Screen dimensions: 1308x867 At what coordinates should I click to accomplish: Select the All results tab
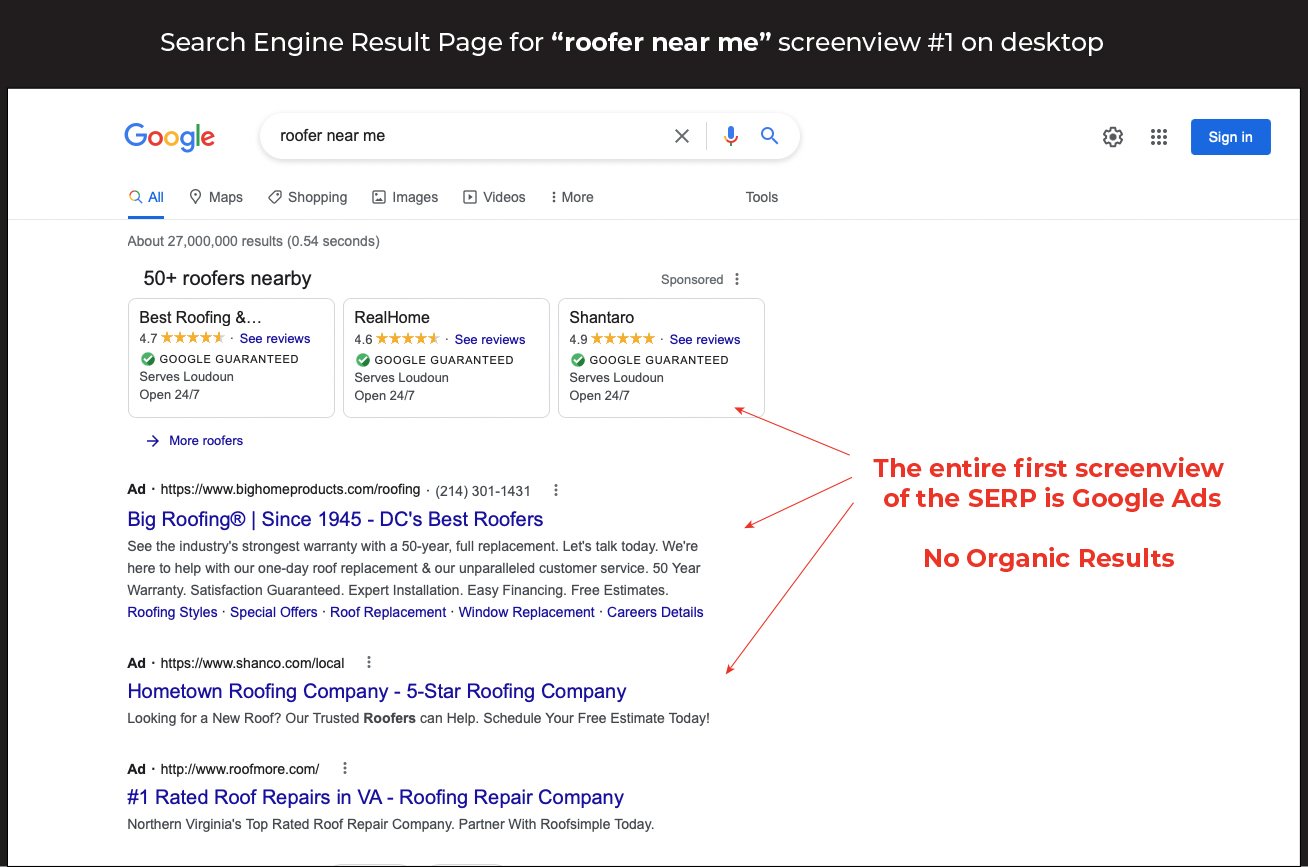point(146,197)
